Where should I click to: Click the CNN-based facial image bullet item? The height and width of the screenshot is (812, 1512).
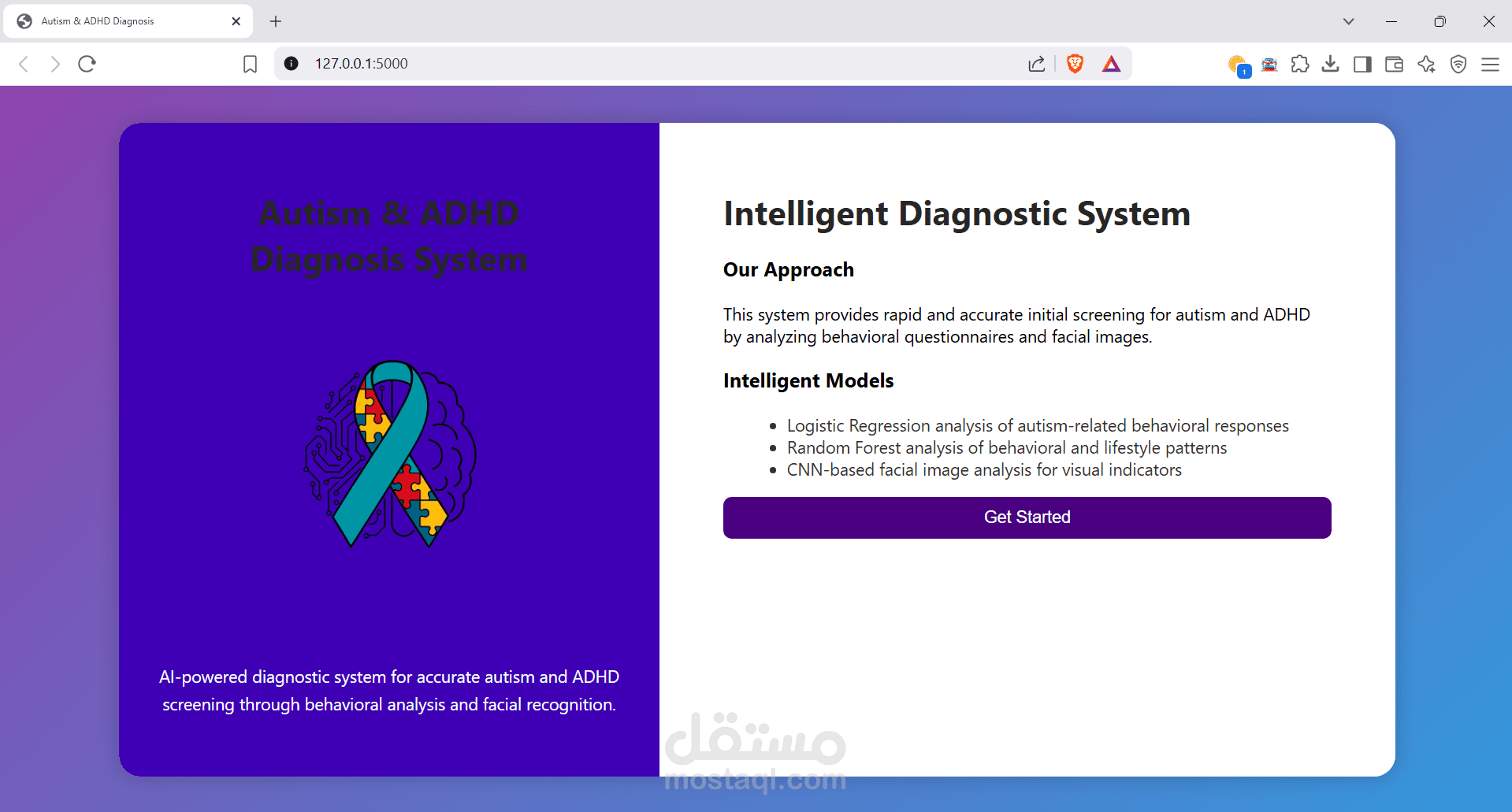[984, 469]
